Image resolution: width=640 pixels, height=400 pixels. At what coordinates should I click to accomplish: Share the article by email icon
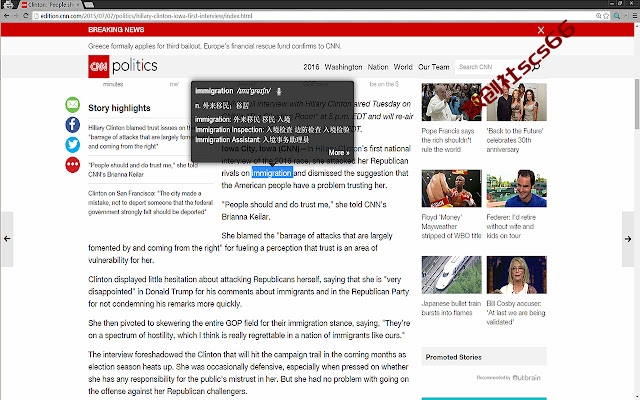coord(73,105)
